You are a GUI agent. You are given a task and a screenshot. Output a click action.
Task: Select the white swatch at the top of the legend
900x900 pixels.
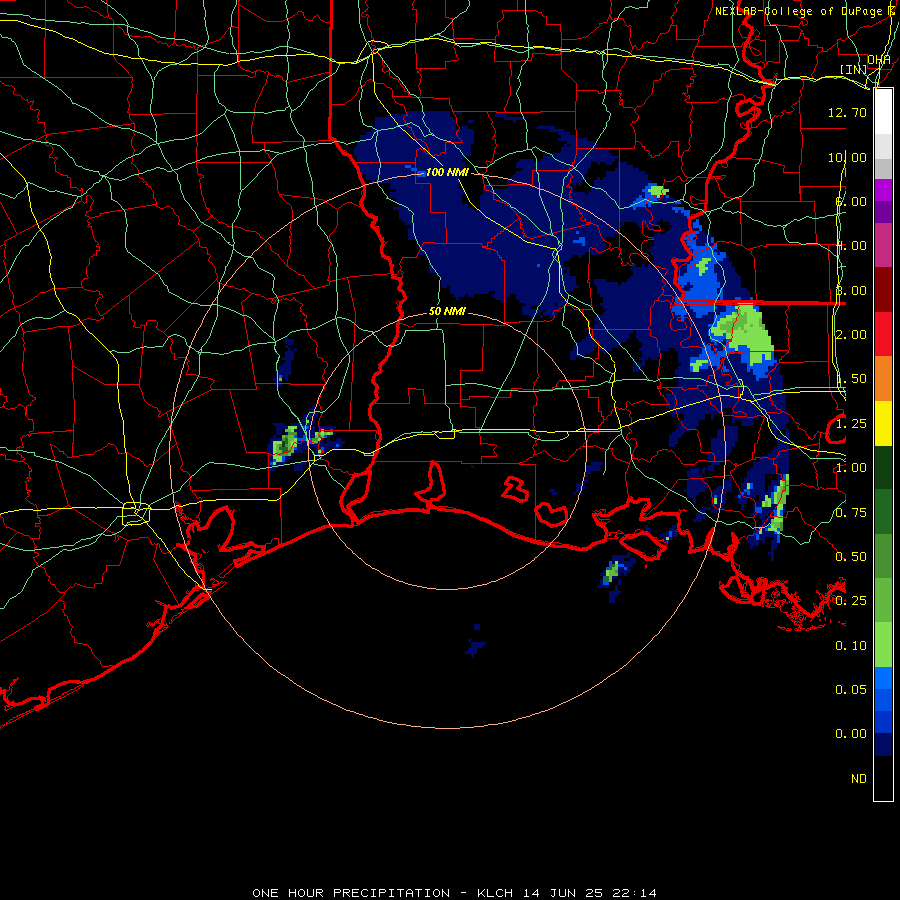coord(883,112)
